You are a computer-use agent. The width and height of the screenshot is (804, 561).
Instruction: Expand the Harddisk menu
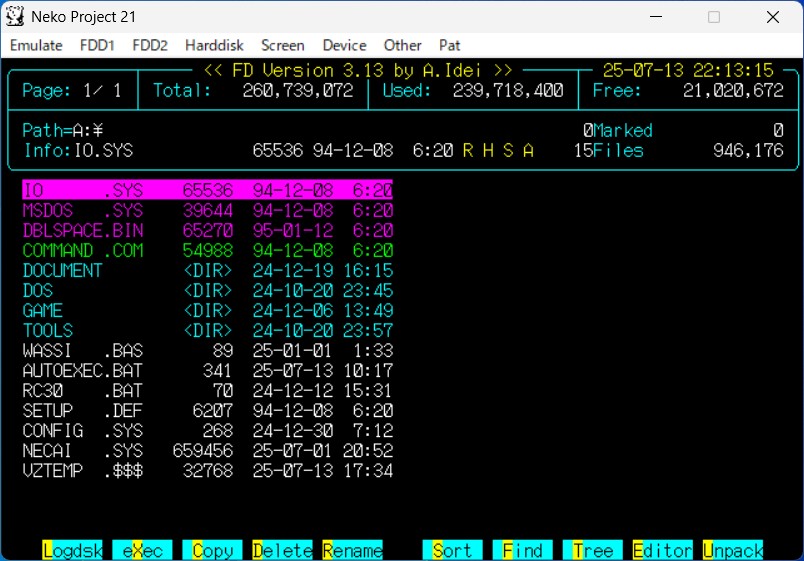pyautogui.click(x=214, y=45)
